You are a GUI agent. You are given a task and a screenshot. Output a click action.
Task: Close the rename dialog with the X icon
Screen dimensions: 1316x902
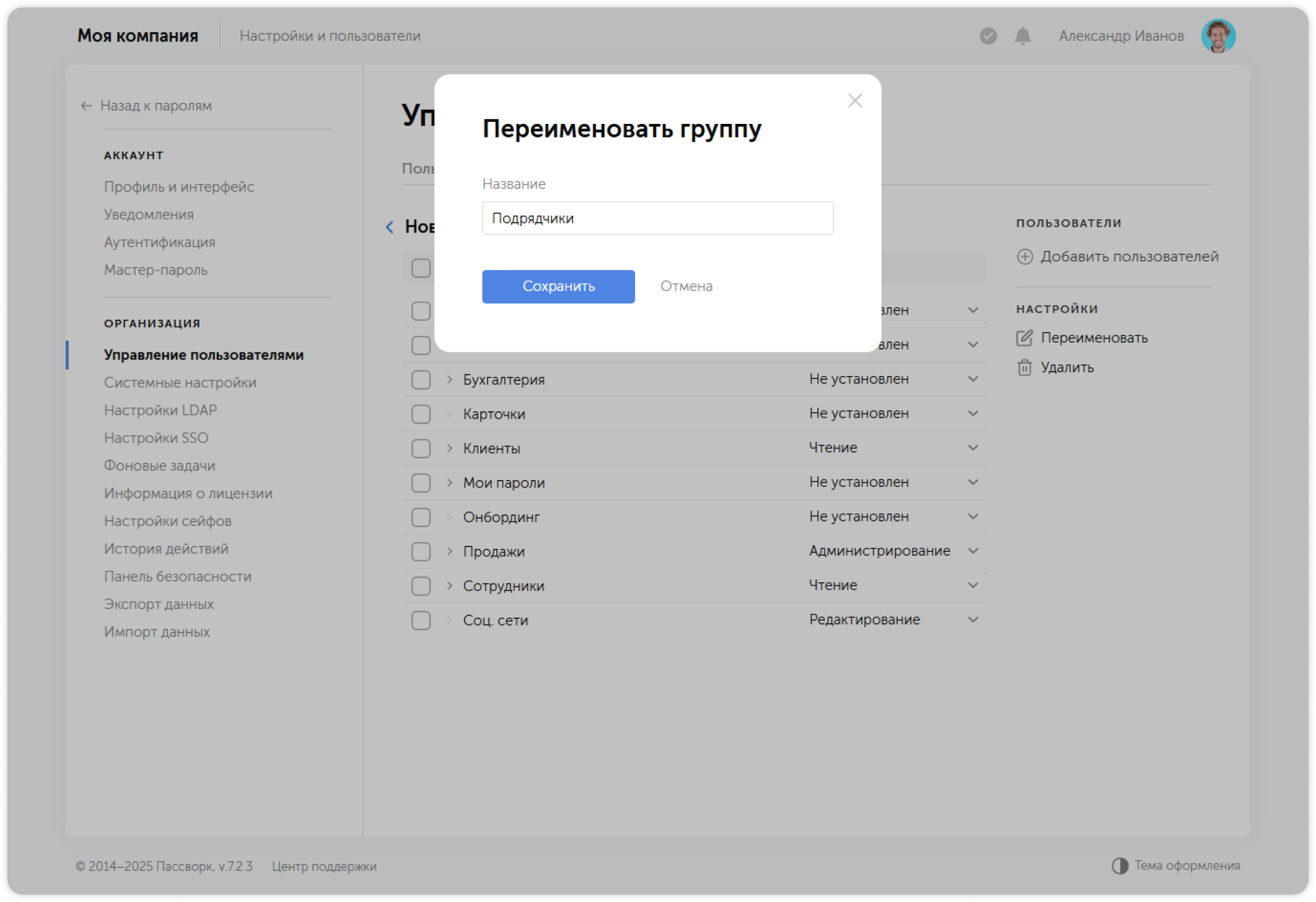pyautogui.click(x=855, y=100)
